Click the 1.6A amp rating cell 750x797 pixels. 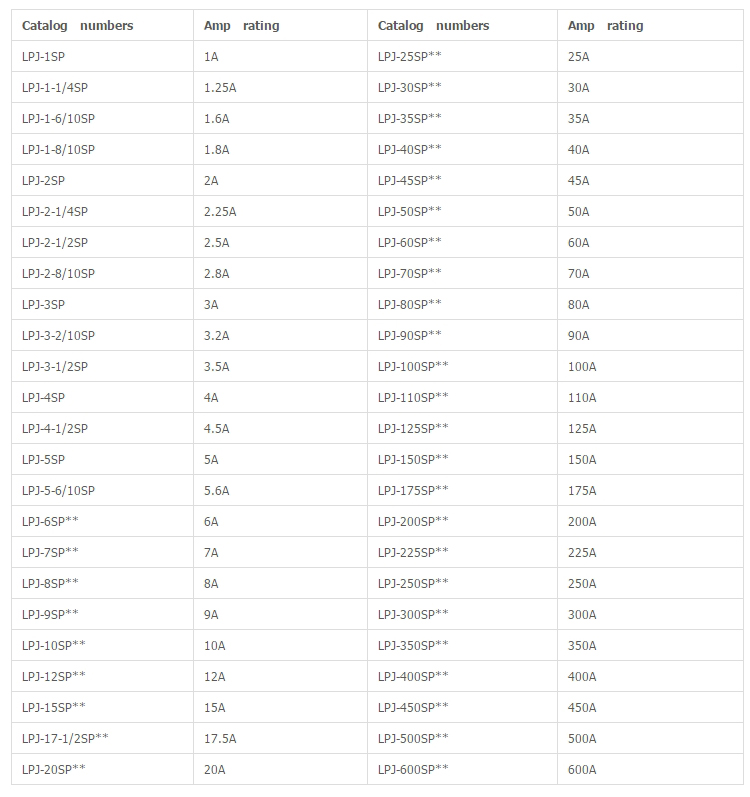tap(216, 119)
